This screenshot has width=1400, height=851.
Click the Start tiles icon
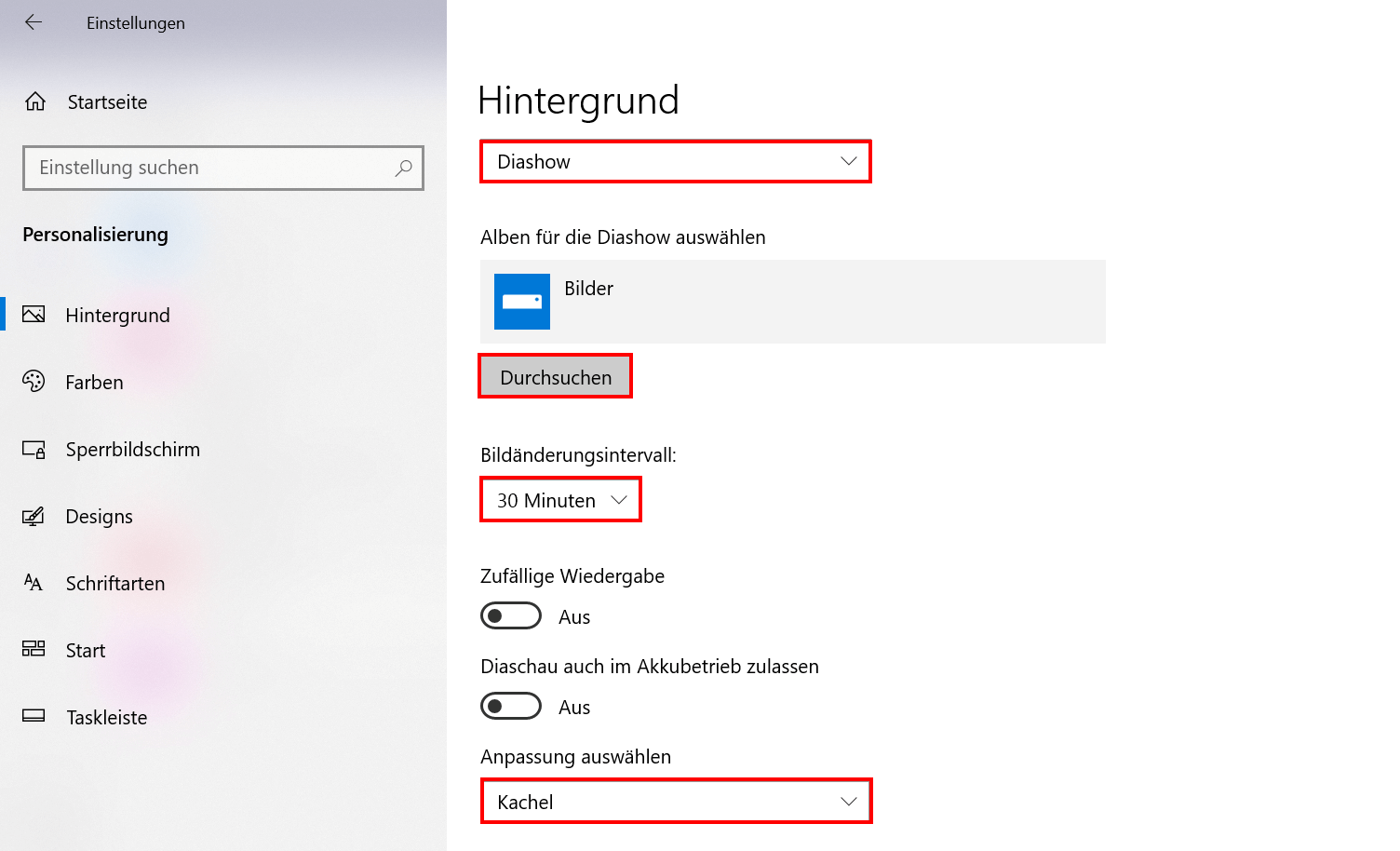pos(34,650)
